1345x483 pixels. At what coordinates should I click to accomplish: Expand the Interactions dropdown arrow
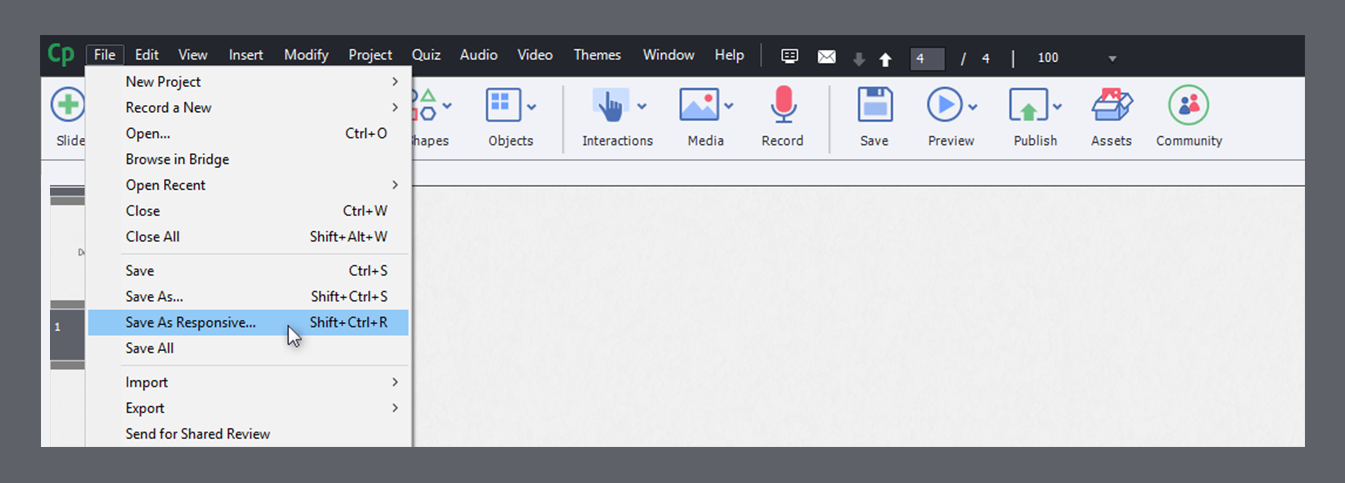(x=641, y=107)
